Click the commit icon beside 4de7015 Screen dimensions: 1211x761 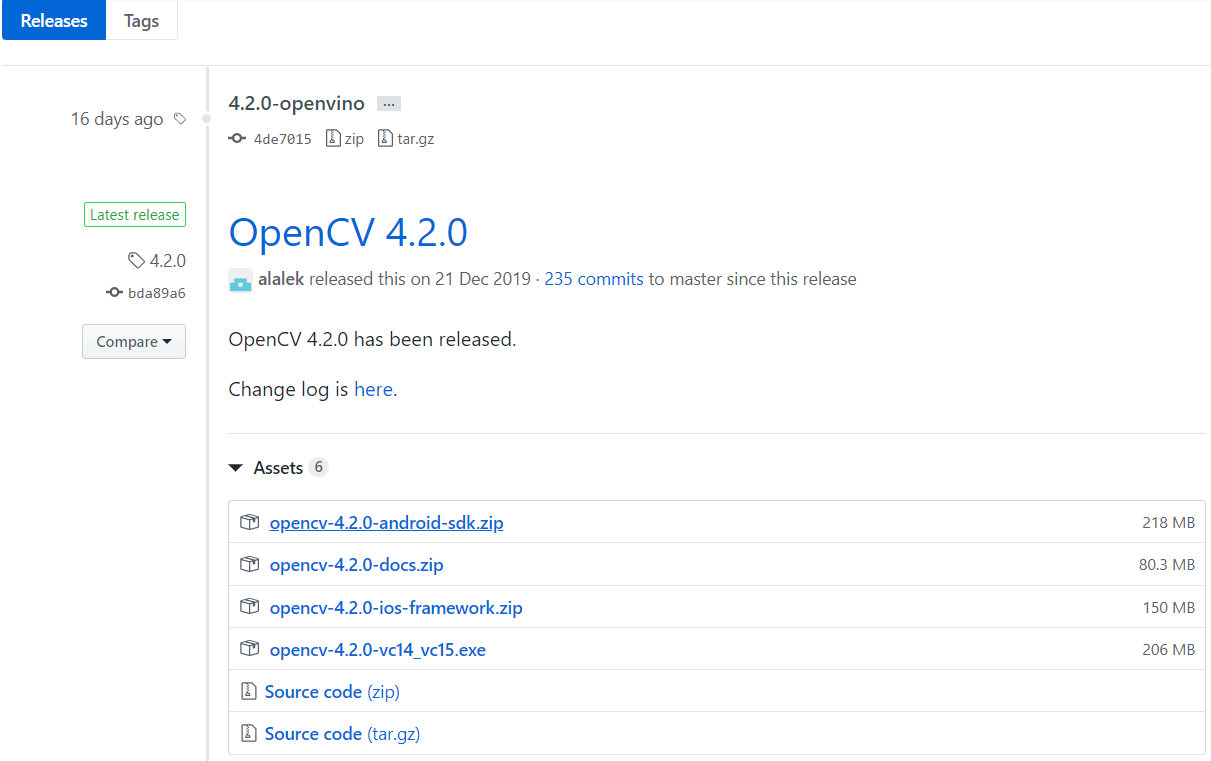tap(238, 139)
